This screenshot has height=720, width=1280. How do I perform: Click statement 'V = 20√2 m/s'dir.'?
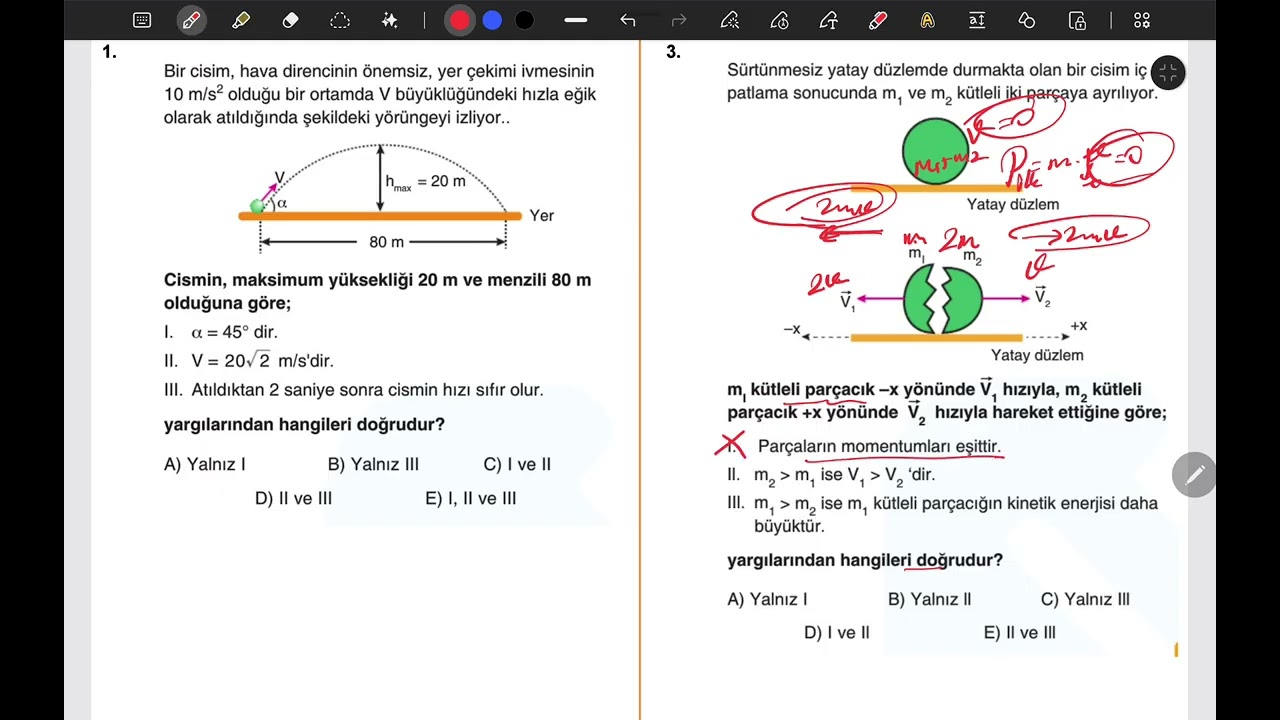click(x=263, y=361)
